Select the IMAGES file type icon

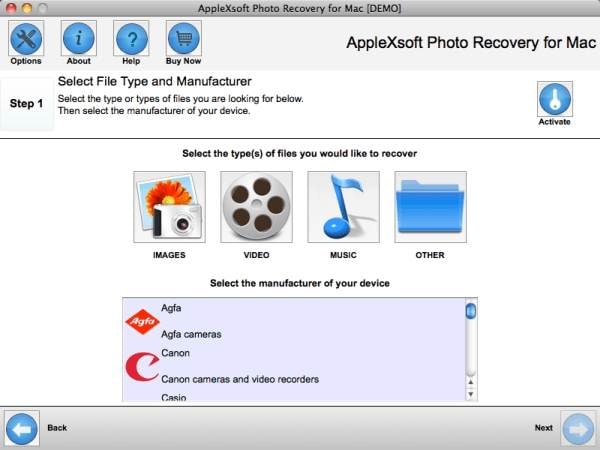point(170,207)
